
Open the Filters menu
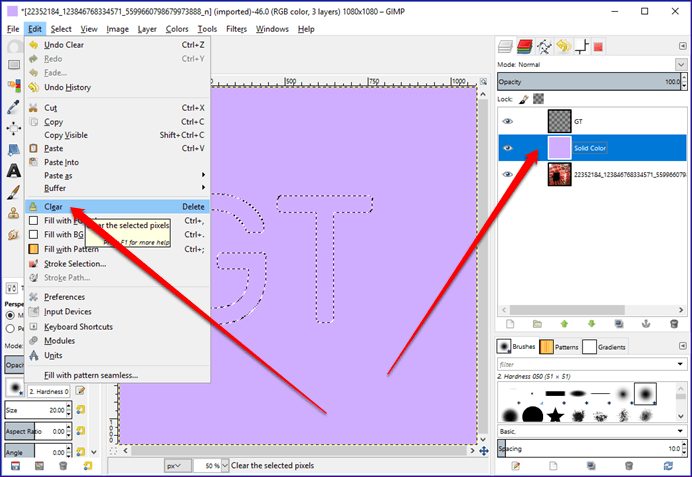236,29
